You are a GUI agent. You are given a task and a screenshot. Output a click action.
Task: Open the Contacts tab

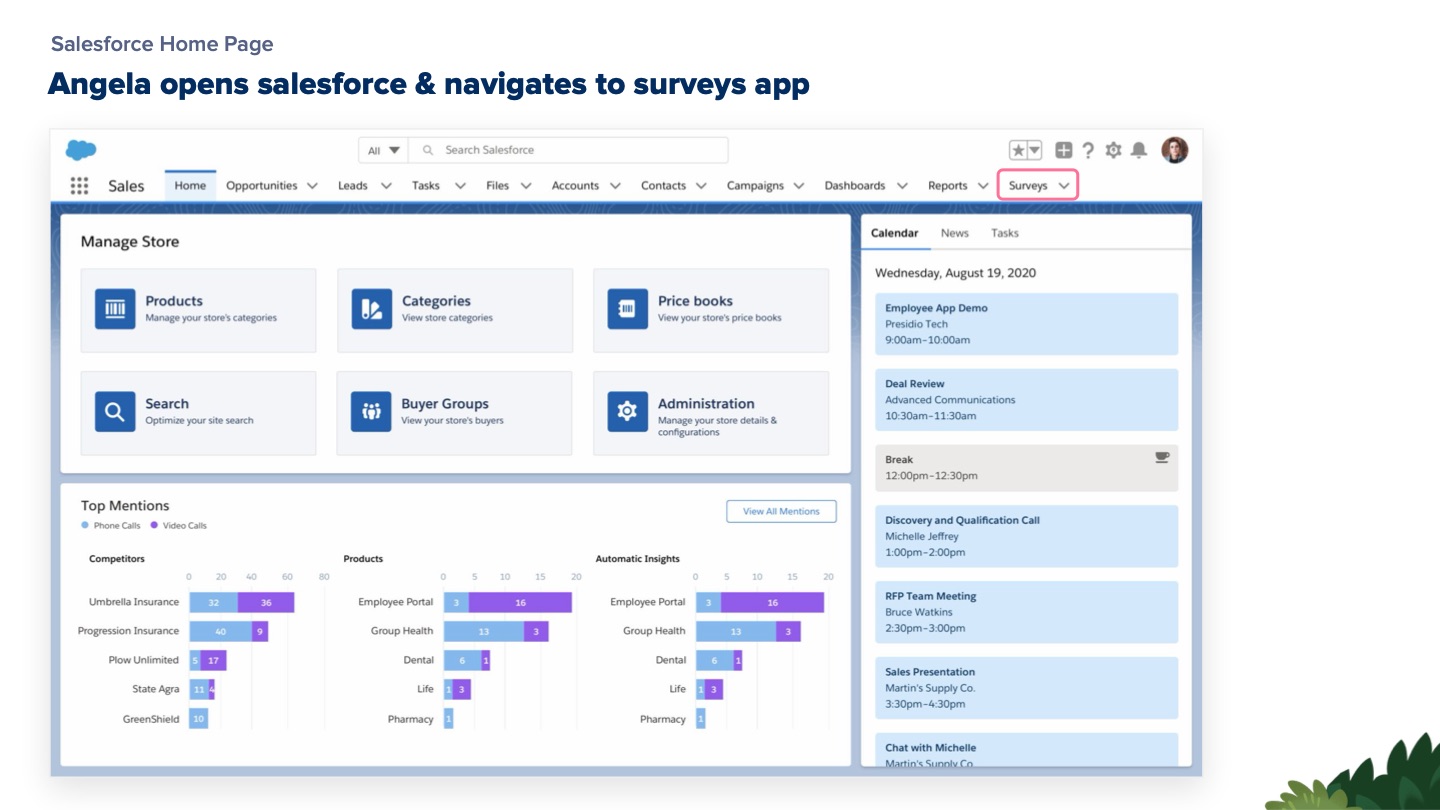click(663, 186)
